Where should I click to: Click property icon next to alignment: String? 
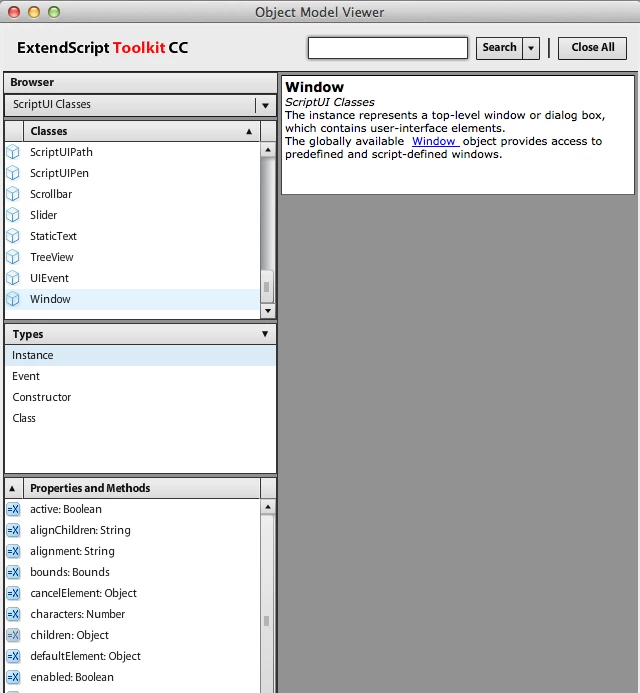13,551
